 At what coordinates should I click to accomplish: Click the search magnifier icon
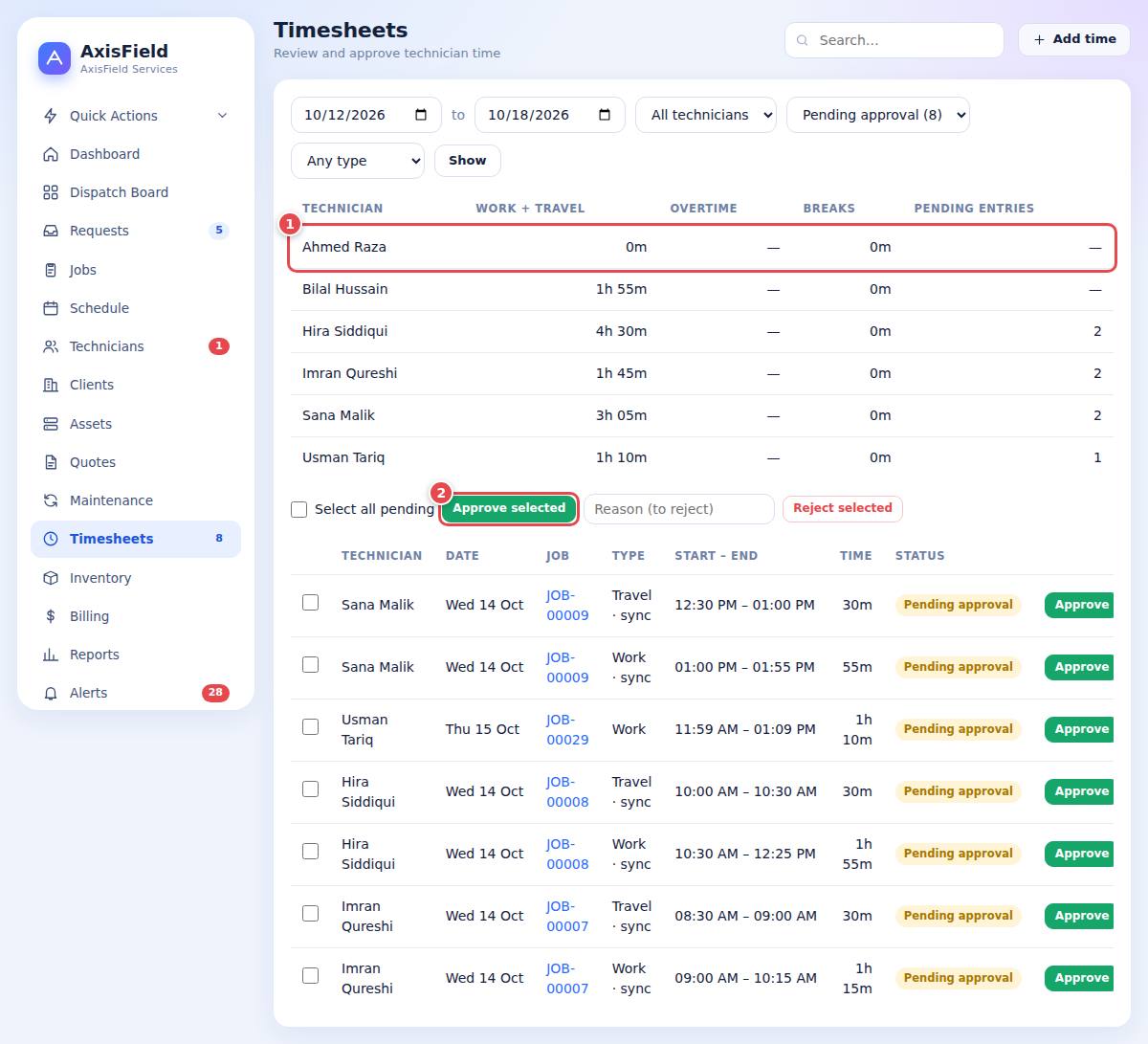pos(803,40)
